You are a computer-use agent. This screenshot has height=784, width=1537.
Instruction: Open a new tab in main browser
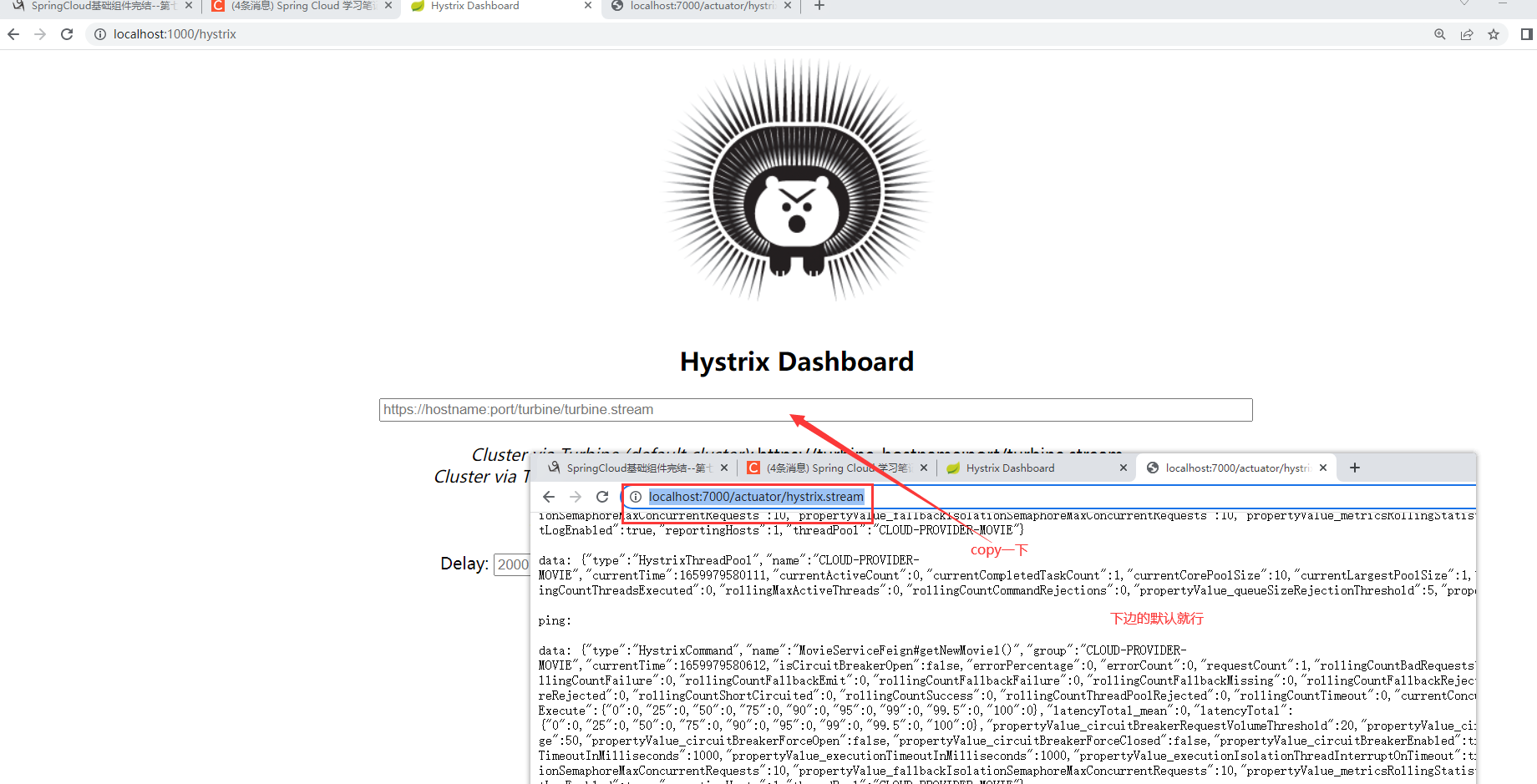(819, 6)
